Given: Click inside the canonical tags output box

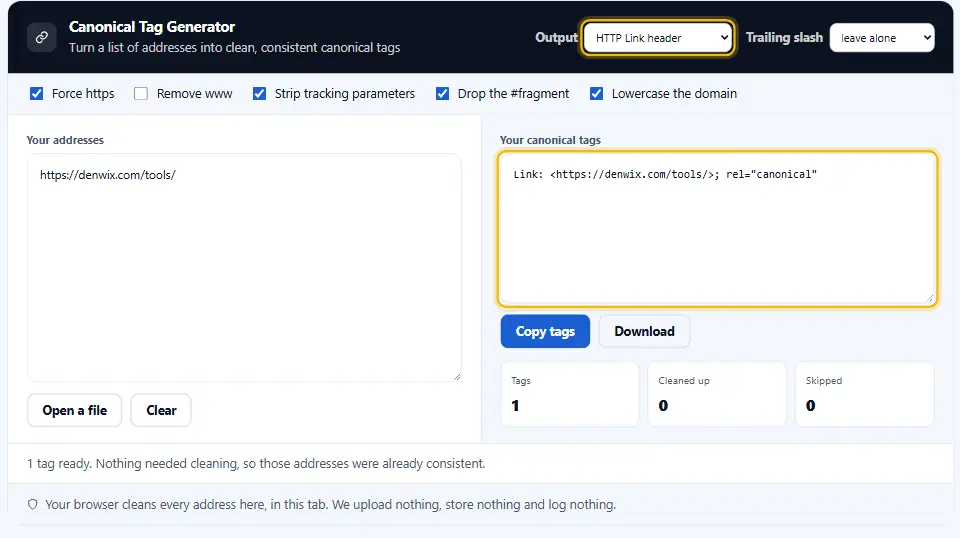Looking at the screenshot, I should pyautogui.click(x=717, y=228).
